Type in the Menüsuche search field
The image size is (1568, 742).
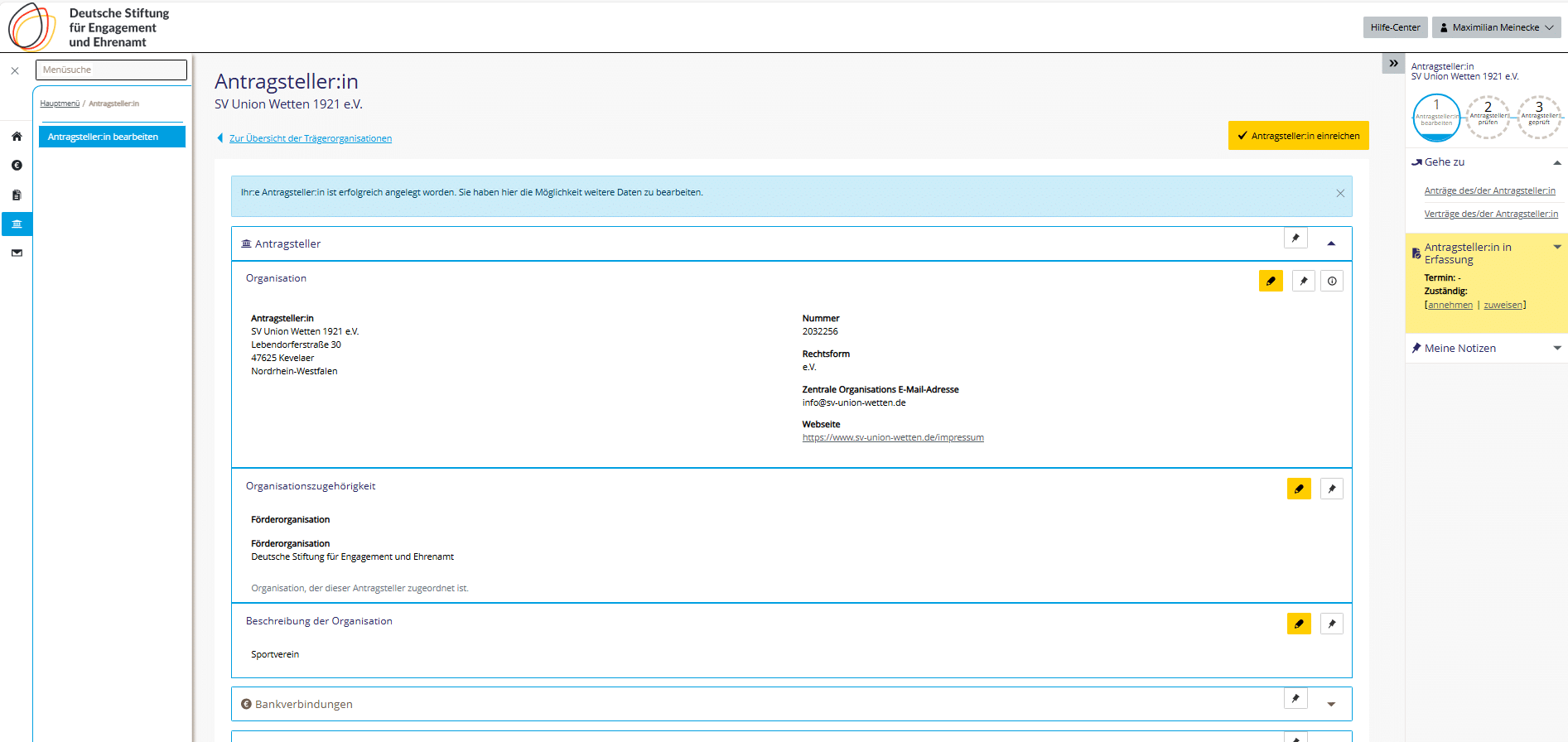pyautogui.click(x=111, y=70)
